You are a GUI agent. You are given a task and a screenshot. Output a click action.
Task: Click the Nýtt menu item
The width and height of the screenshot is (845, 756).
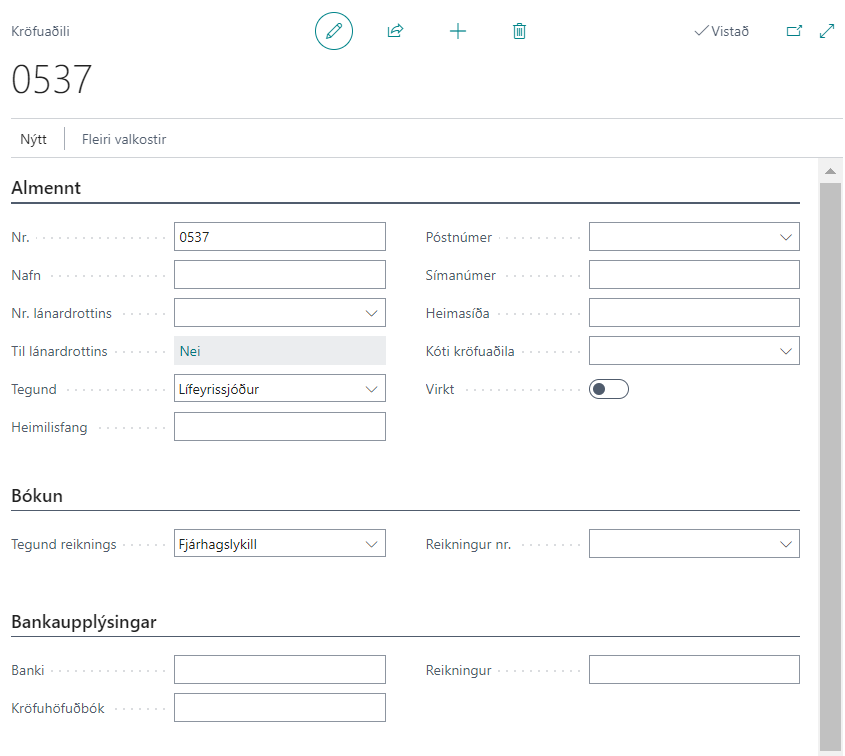click(x=34, y=140)
